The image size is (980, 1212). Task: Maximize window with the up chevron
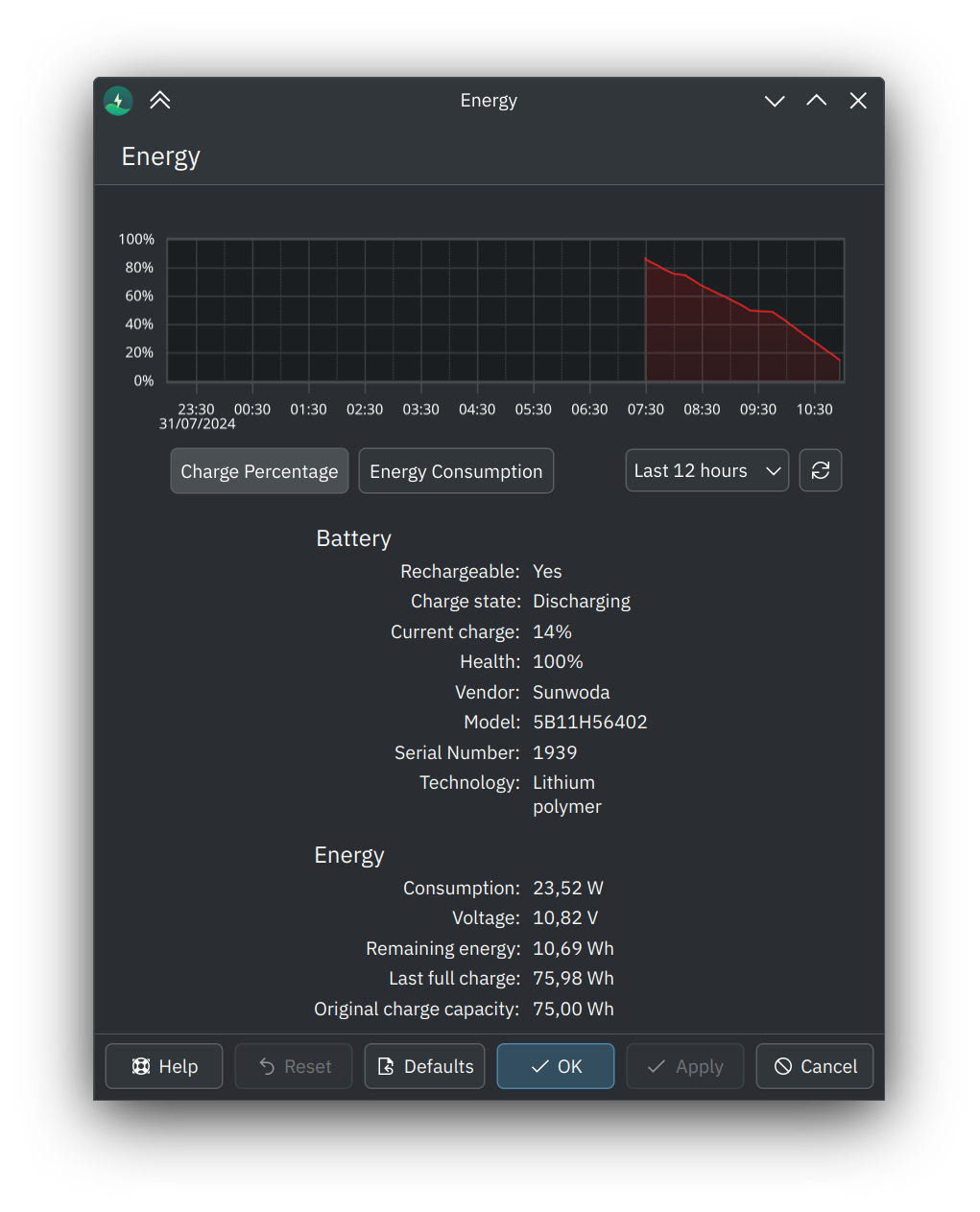click(x=817, y=101)
